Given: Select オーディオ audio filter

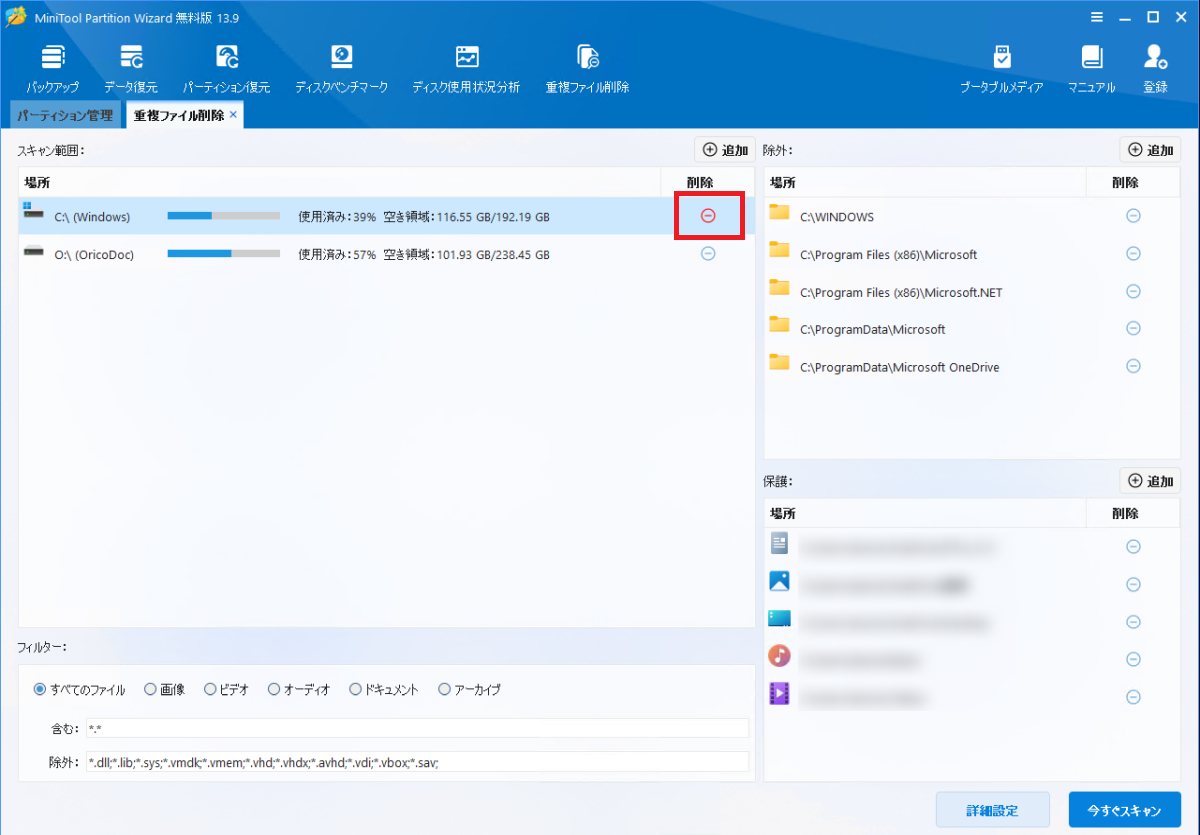Looking at the screenshot, I should pyautogui.click(x=299, y=689).
